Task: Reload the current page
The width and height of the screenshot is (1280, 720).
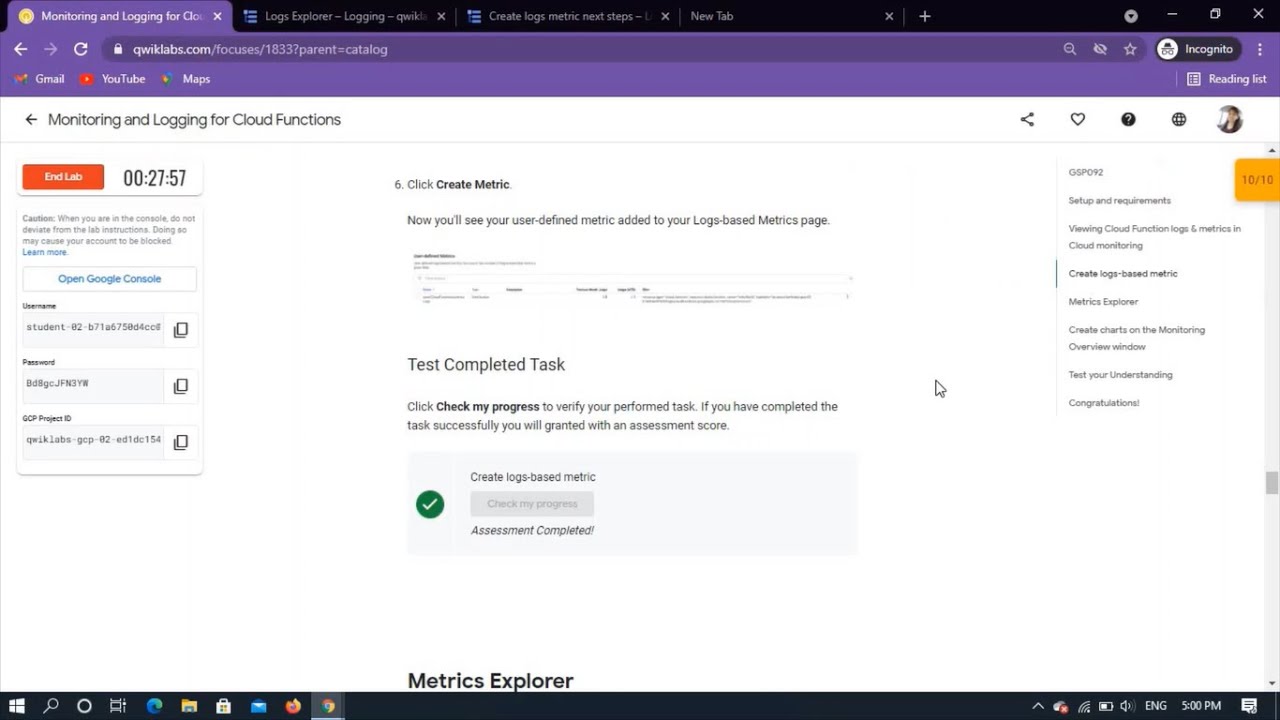Action: [x=81, y=49]
